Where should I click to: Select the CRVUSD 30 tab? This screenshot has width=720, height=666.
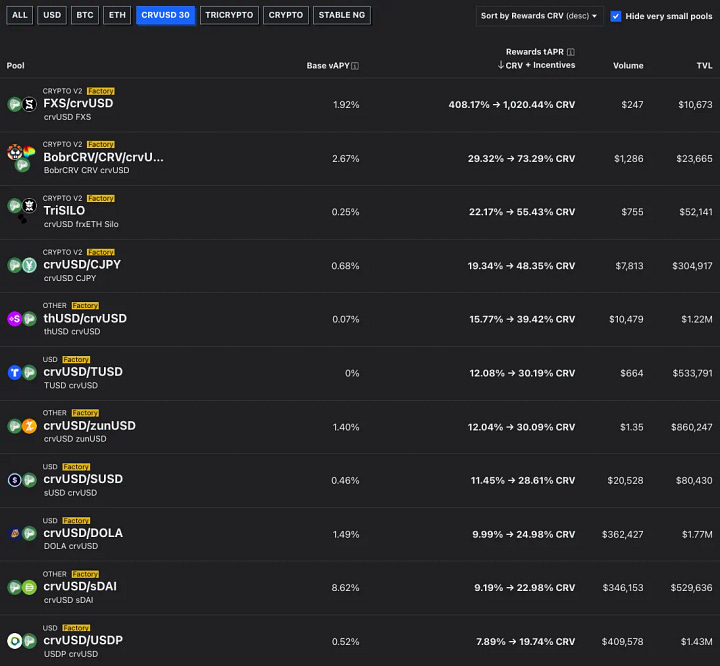tap(165, 15)
